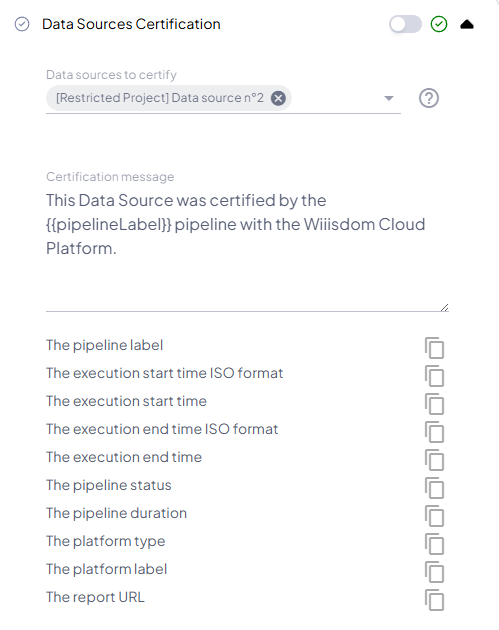
Task: Copy the platform label variable
Action: click(x=434, y=572)
